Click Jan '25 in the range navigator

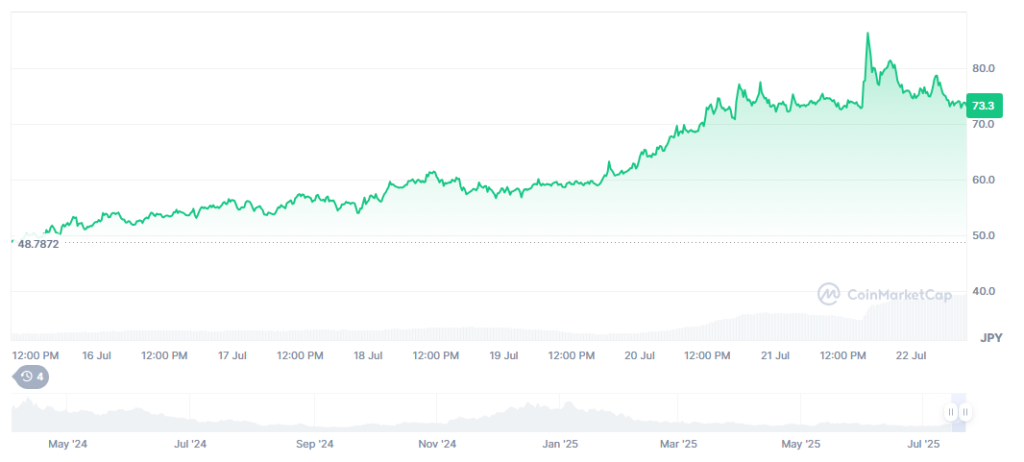point(560,443)
